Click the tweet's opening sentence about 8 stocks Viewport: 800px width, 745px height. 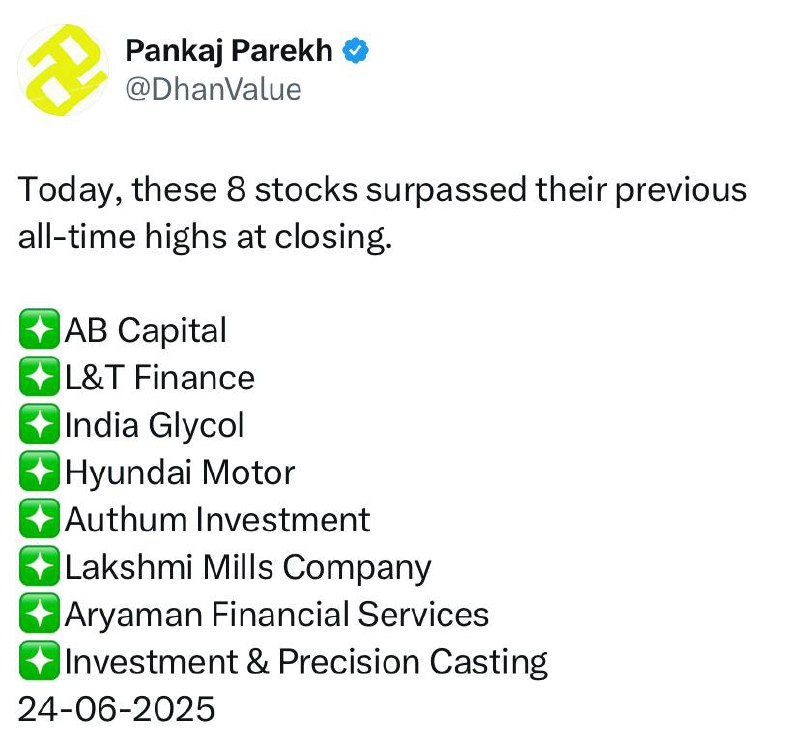382,213
